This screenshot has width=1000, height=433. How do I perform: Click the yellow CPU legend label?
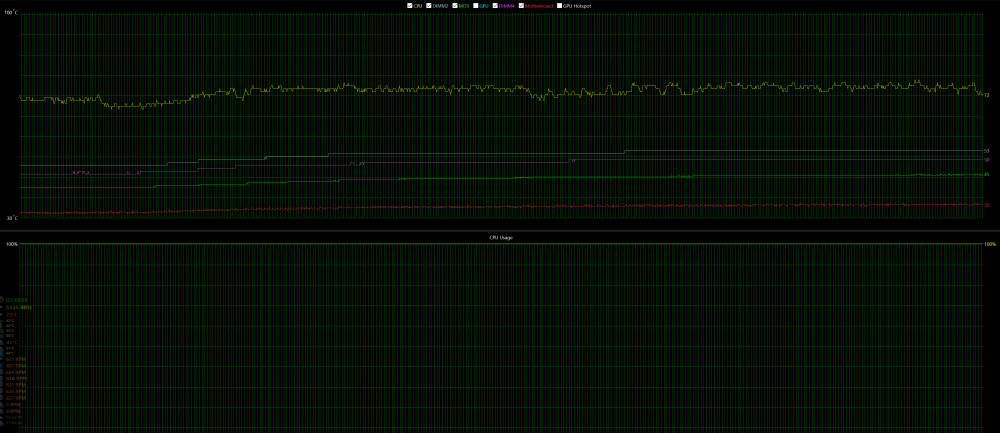418,6
